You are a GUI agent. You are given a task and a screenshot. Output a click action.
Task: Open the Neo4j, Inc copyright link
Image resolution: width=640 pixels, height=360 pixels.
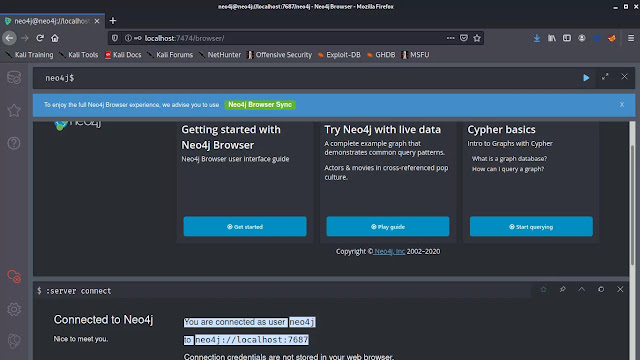click(x=389, y=251)
